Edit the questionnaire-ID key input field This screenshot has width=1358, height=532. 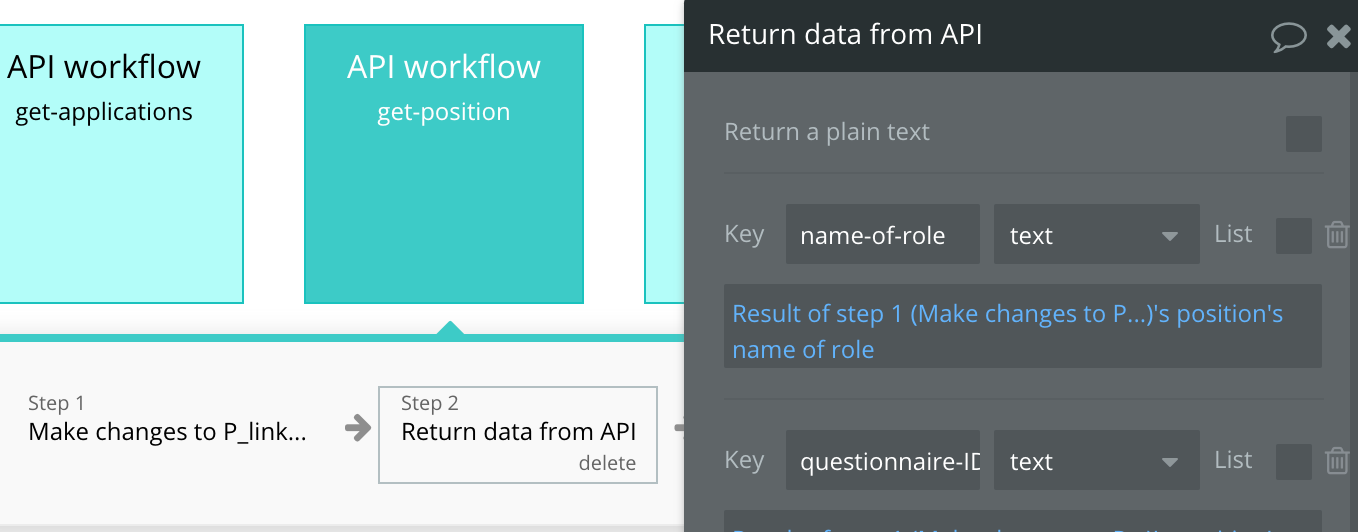882,461
